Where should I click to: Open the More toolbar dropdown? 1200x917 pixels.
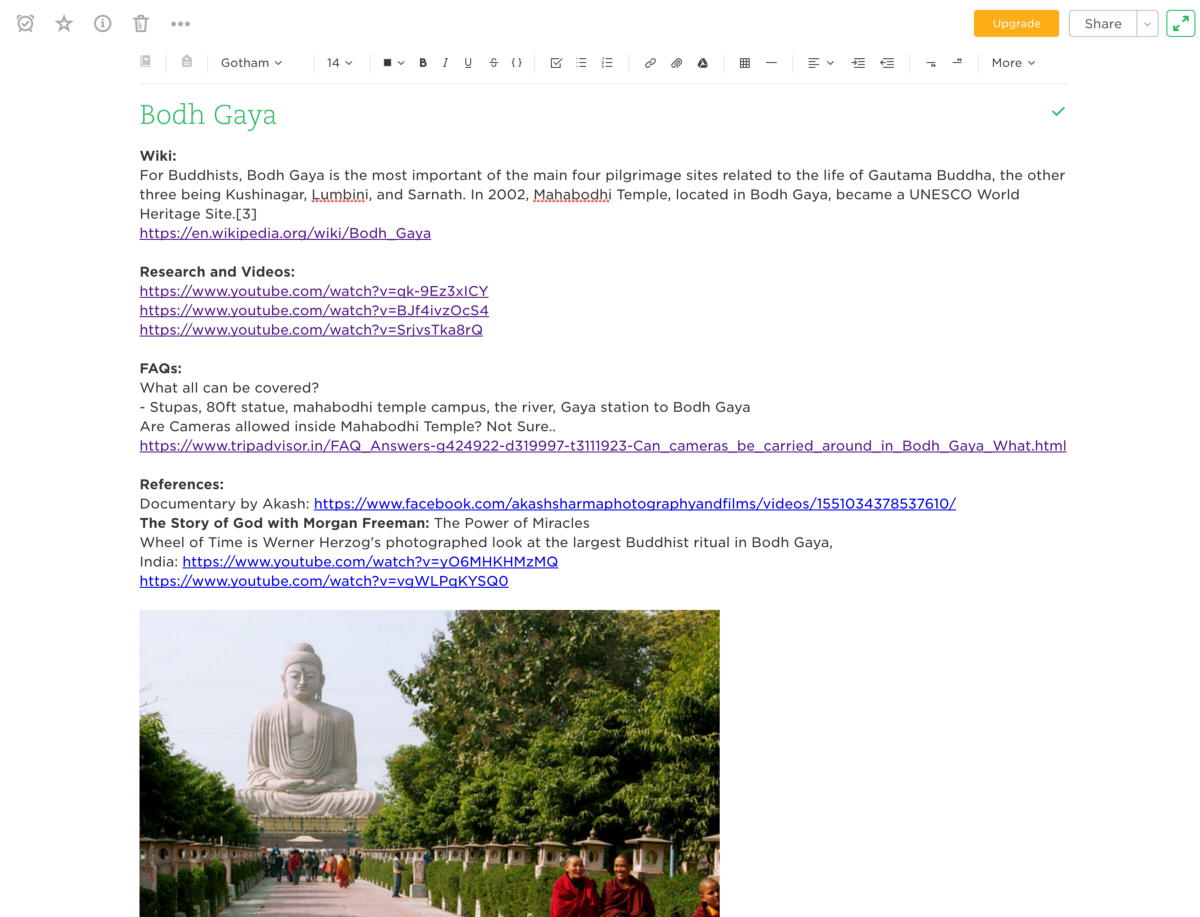pos(1013,63)
